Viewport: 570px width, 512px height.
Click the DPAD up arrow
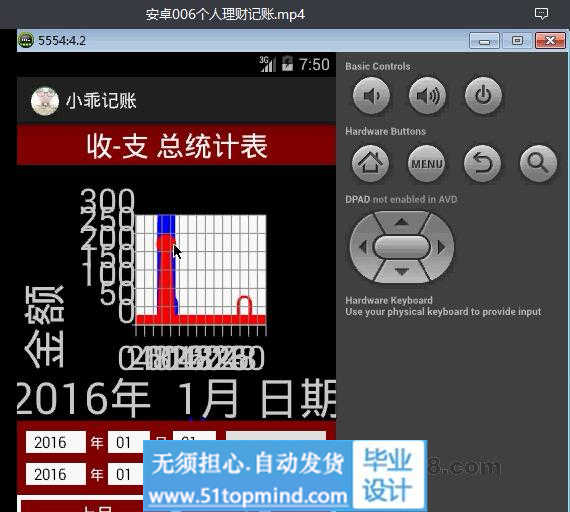click(x=402, y=221)
